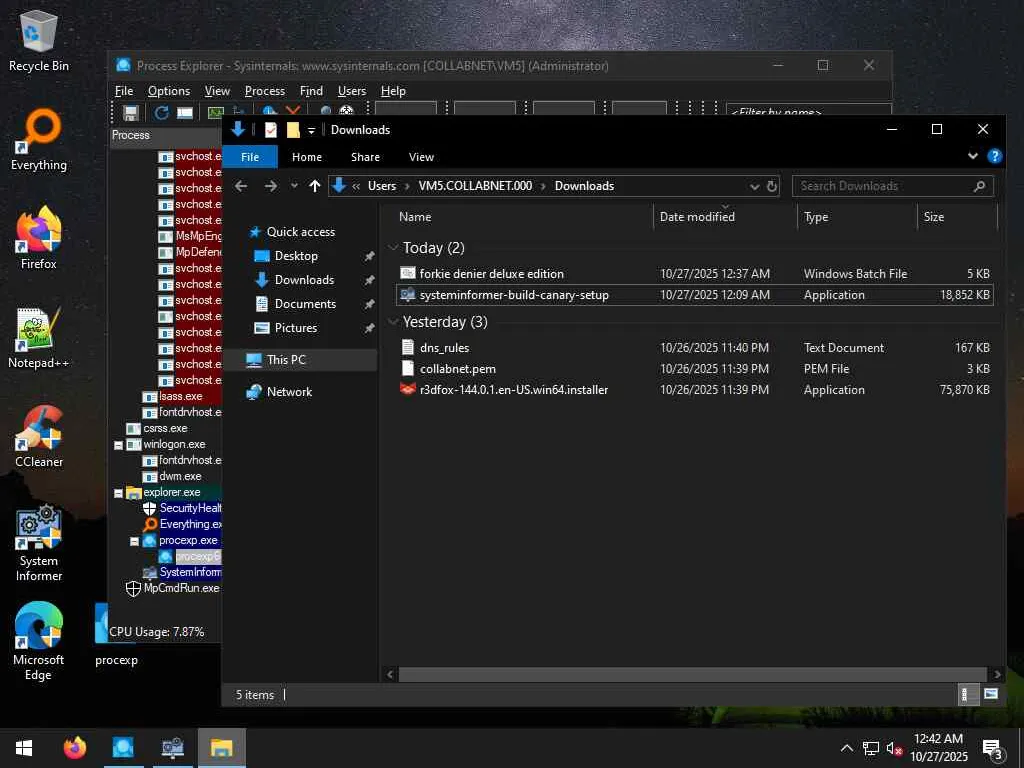Collapse the explorer.exe tree node
1024x768 pixels.
tap(118, 494)
